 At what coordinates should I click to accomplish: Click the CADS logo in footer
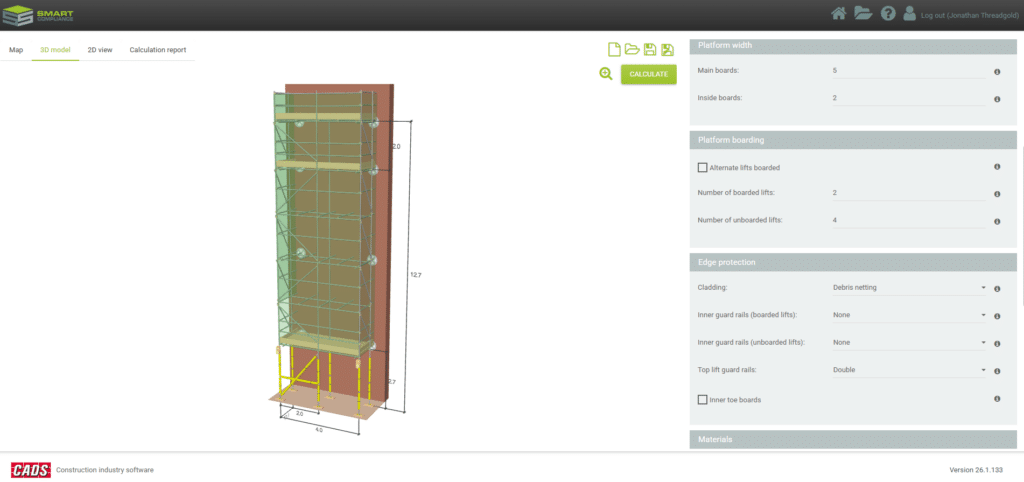pyautogui.click(x=30, y=470)
